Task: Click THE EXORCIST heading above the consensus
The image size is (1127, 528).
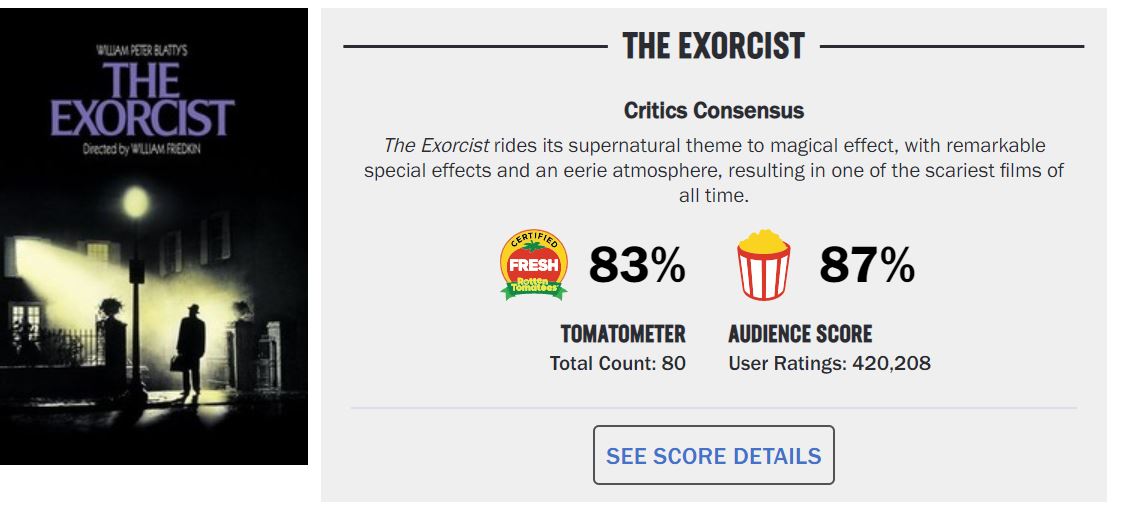Action: pyautogui.click(x=713, y=46)
